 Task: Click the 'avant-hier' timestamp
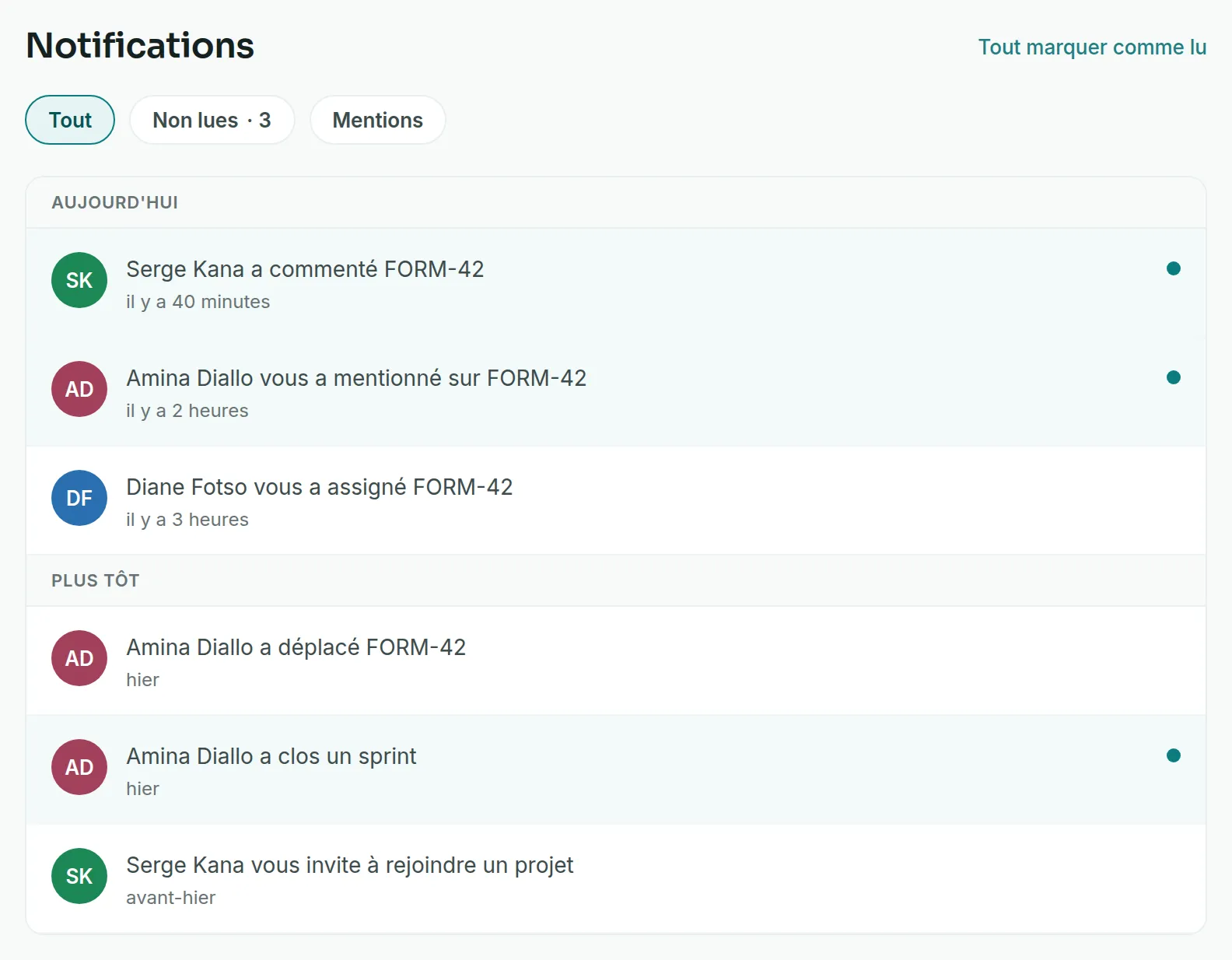click(171, 898)
